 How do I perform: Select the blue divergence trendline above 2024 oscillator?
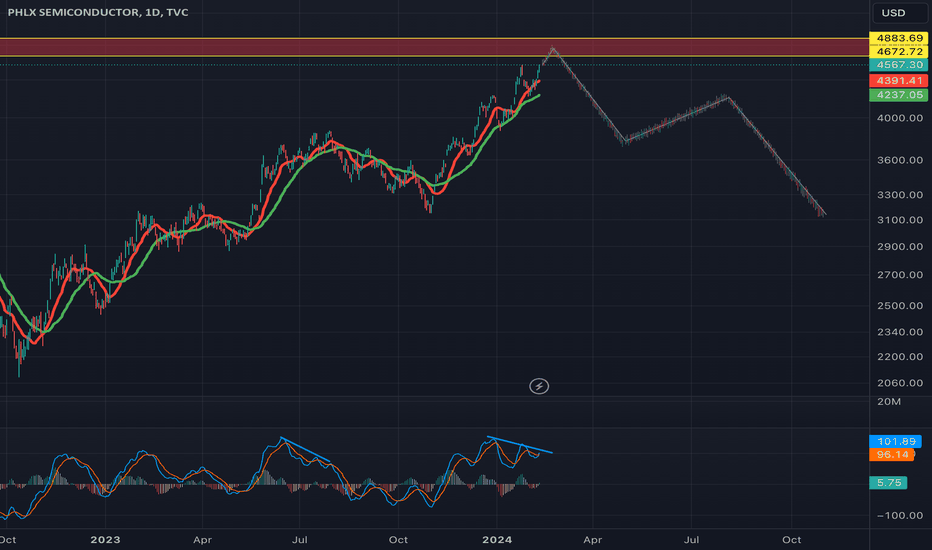(x=520, y=445)
